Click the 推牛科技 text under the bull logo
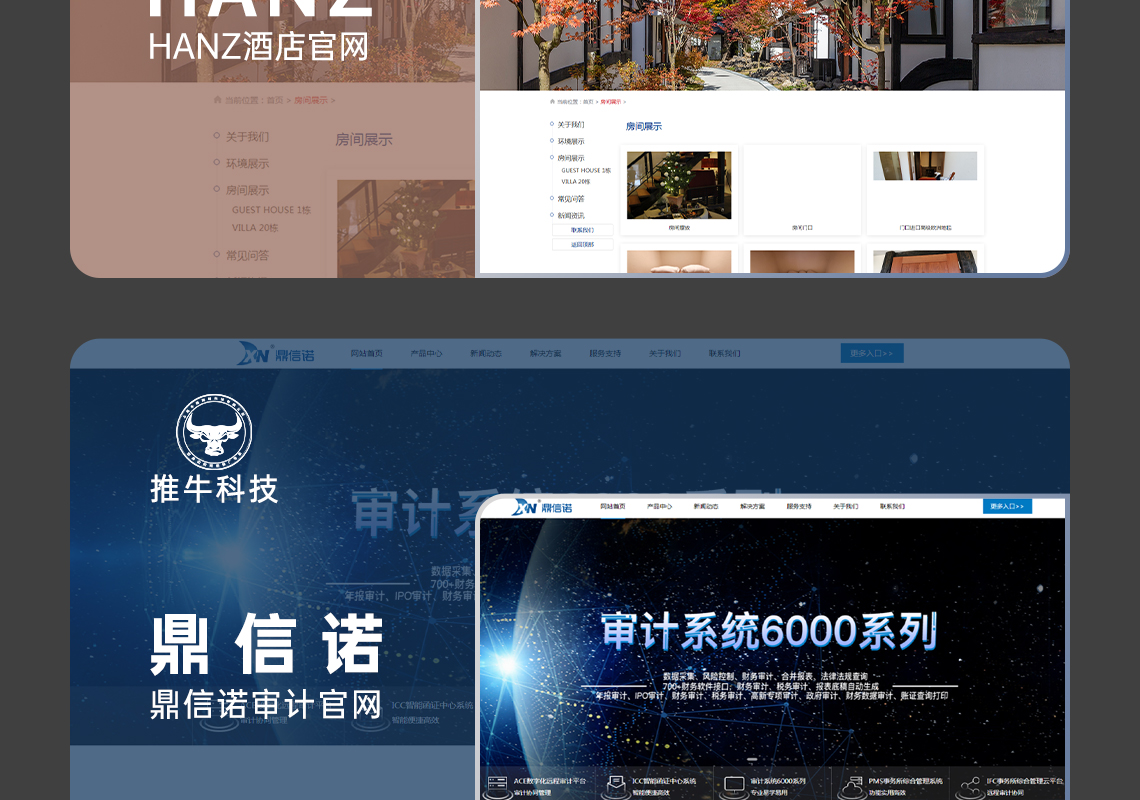 click(x=214, y=489)
